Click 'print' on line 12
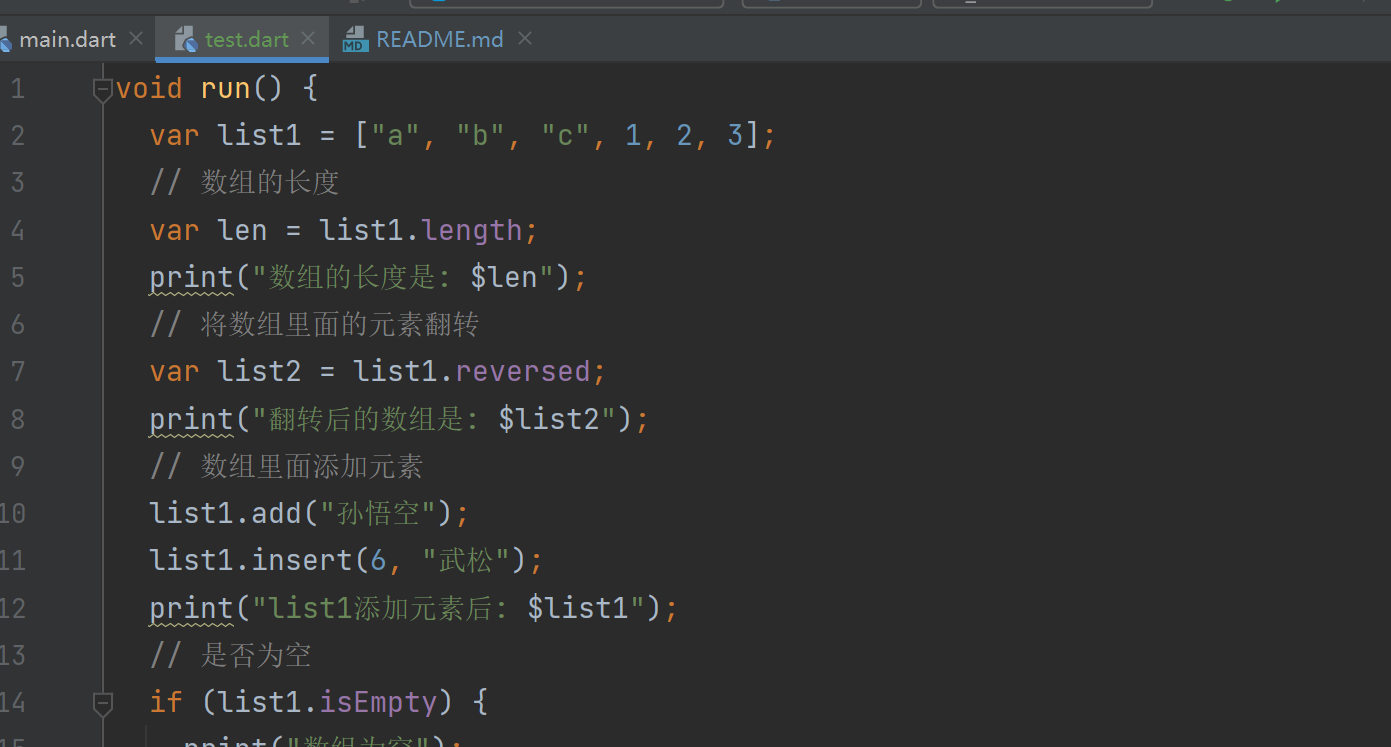This screenshot has height=747, width=1391. pyautogui.click(x=191, y=608)
